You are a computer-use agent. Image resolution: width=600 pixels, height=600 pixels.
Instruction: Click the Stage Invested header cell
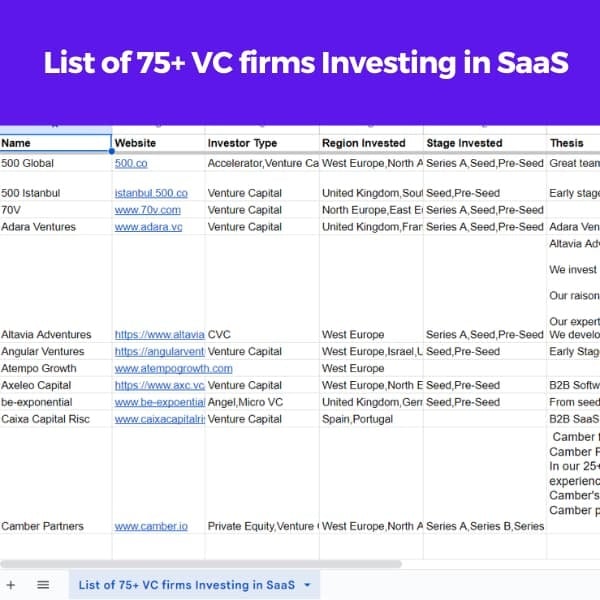[x=484, y=143]
